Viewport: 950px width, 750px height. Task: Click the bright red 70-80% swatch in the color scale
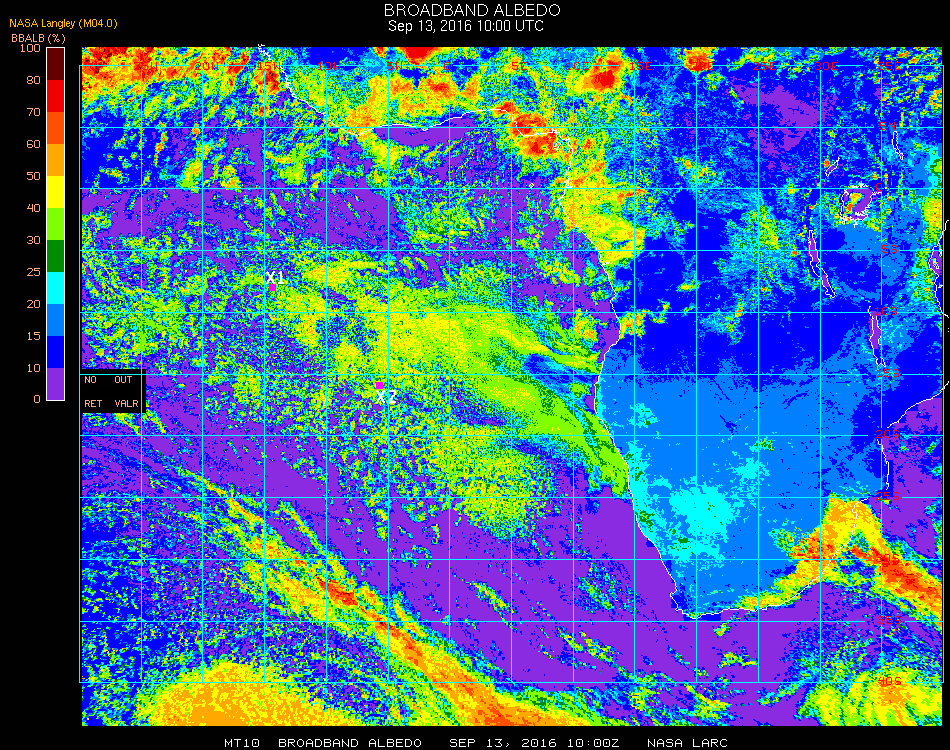(x=55, y=96)
